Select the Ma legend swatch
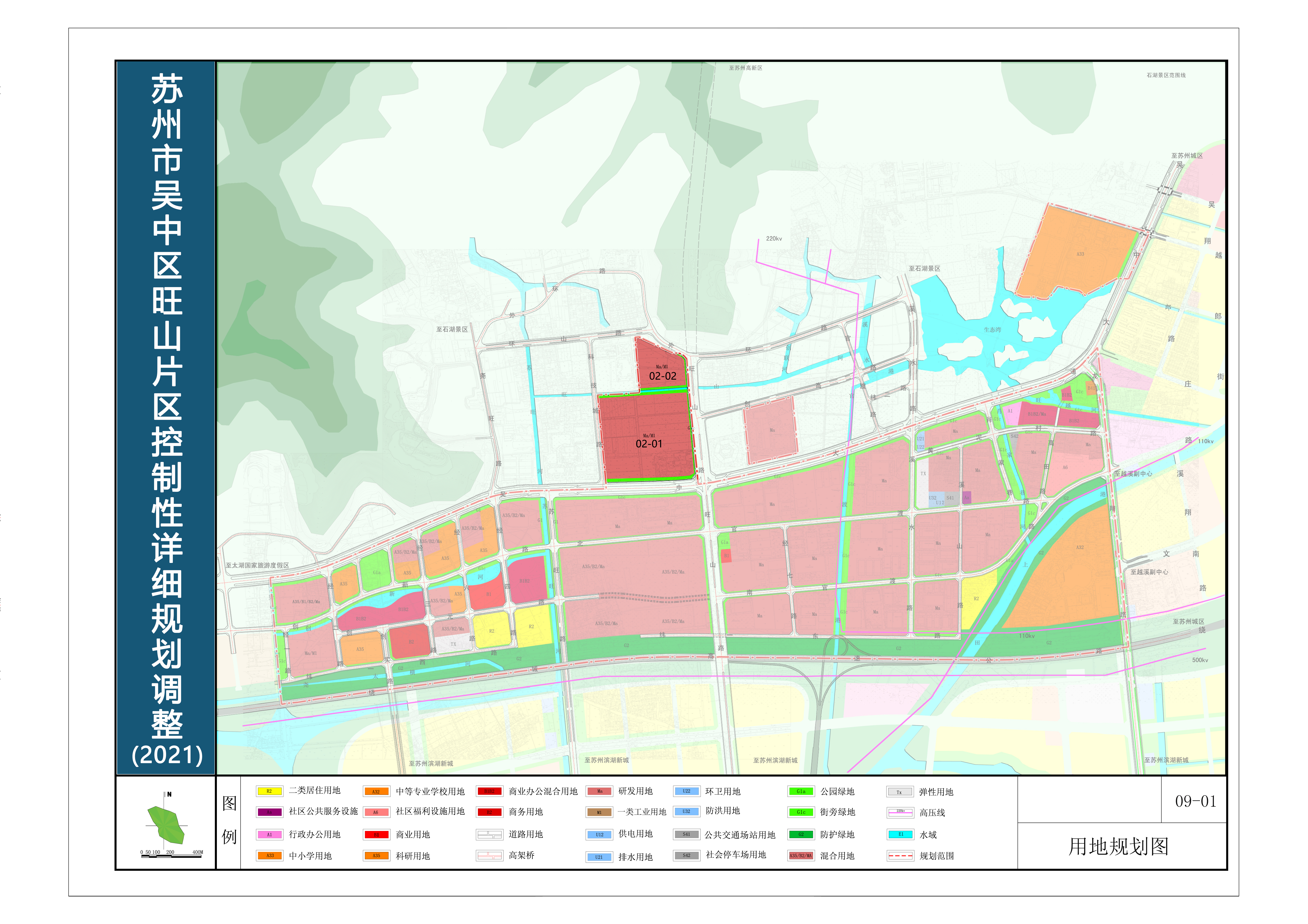1308x924 pixels. tap(599, 791)
